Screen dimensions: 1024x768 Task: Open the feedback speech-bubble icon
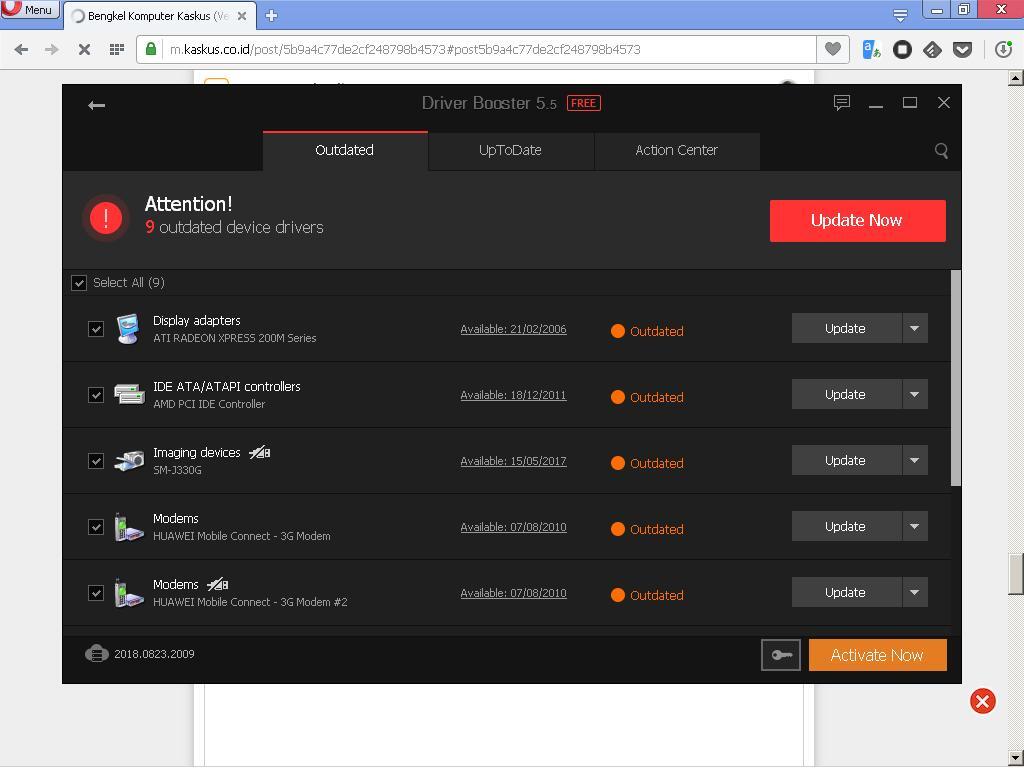[842, 103]
